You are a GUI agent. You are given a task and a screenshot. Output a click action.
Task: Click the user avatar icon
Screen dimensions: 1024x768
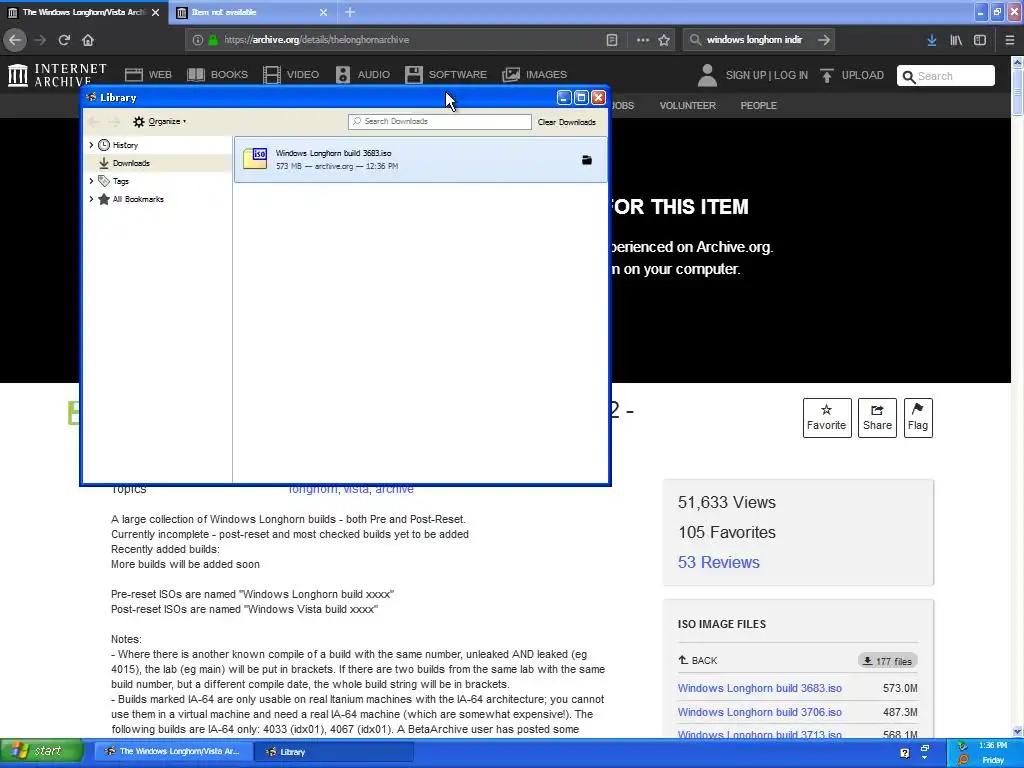[x=707, y=75]
